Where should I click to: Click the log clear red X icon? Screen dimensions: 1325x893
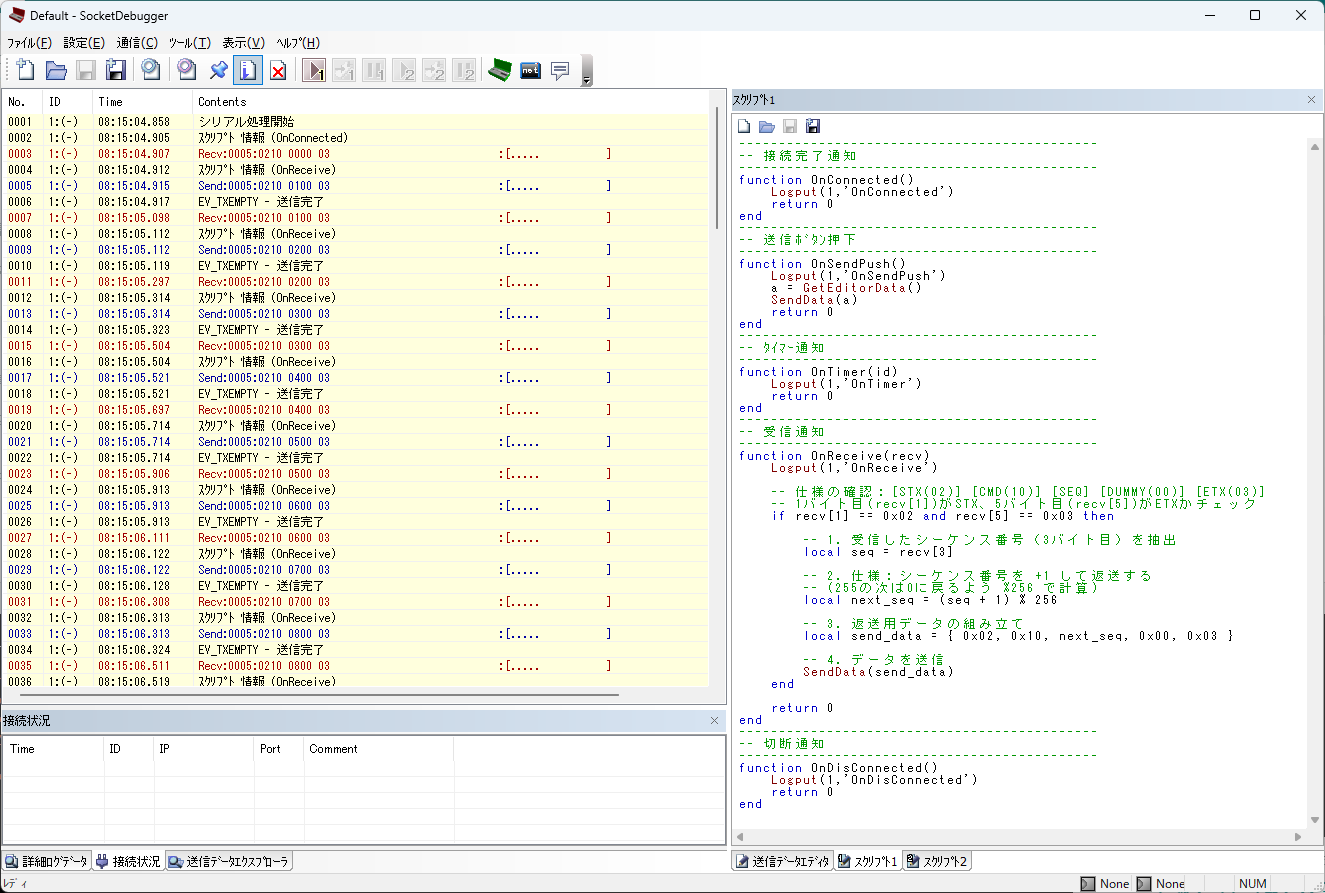pyautogui.click(x=278, y=70)
